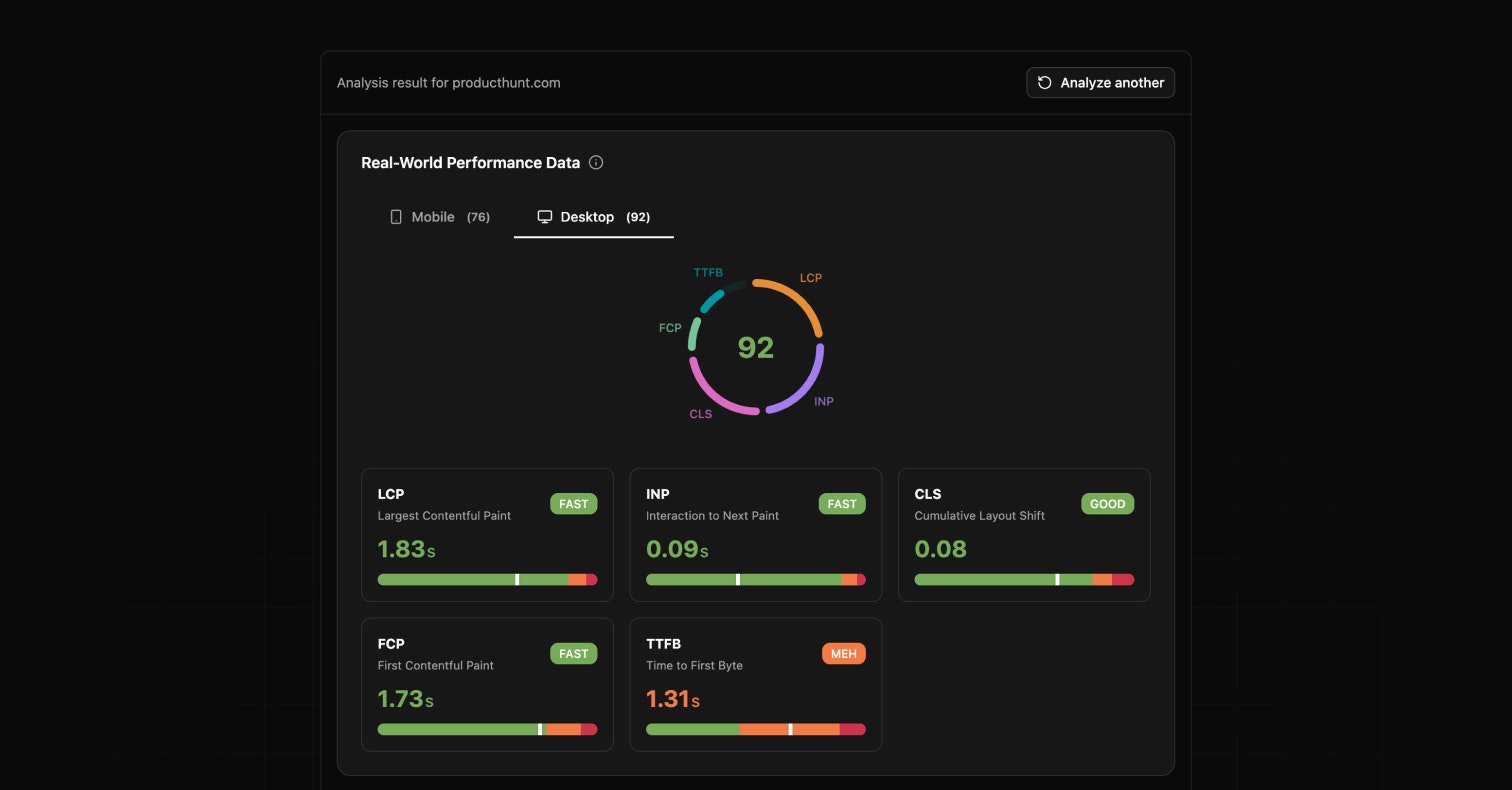Click the 92 score in gauge center
The height and width of the screenshot is (790, 1512).
756,348
